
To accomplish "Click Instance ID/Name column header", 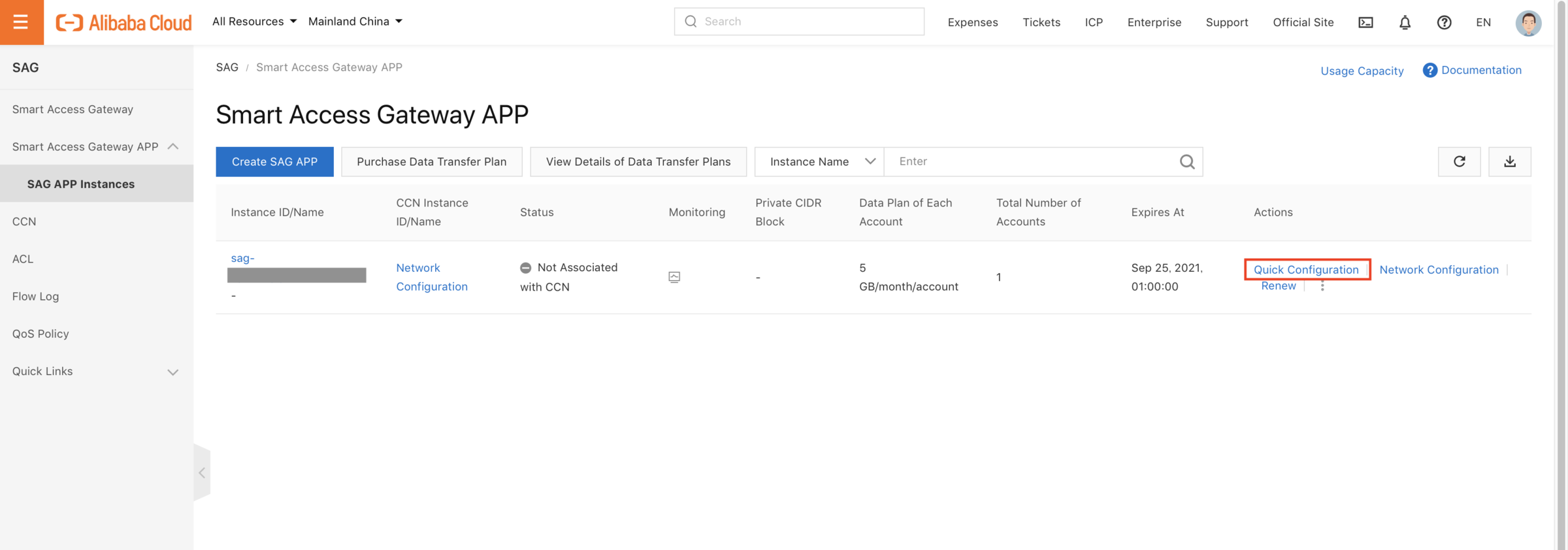I will point(277,212).
